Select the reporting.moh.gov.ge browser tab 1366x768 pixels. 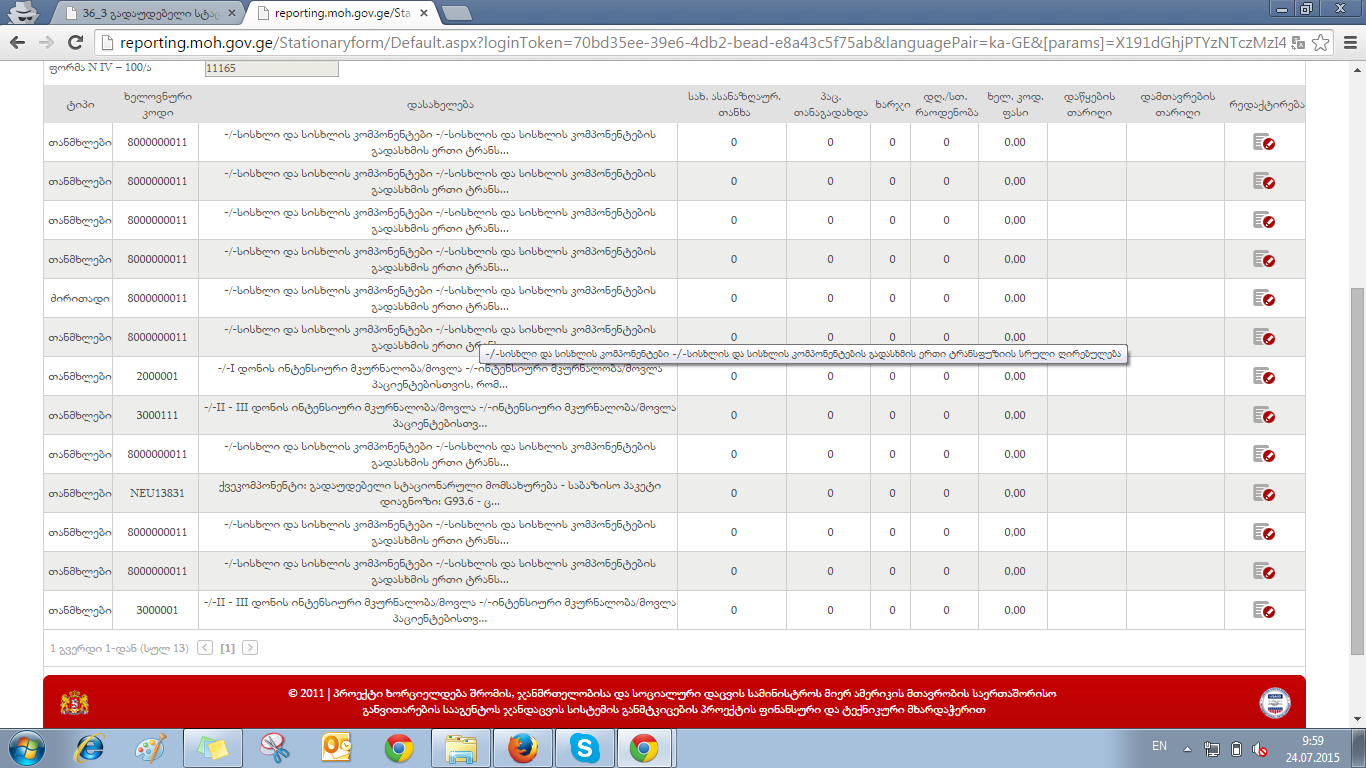(340, 13)
